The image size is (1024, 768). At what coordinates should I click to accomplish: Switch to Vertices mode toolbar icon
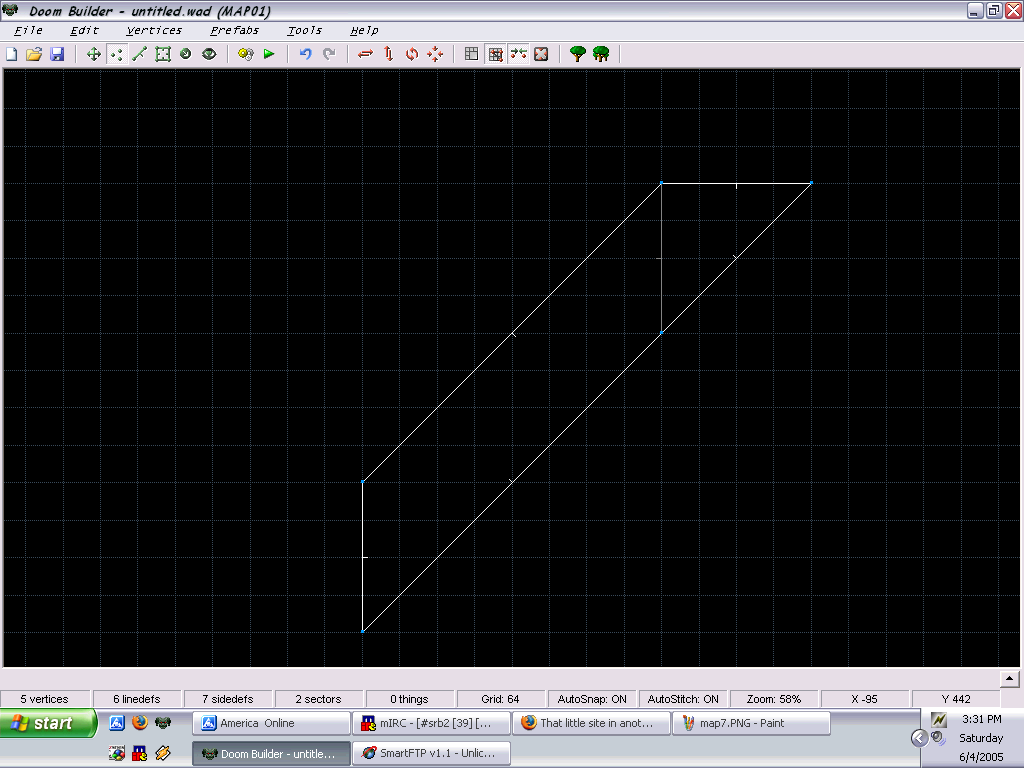pos(116,54)
